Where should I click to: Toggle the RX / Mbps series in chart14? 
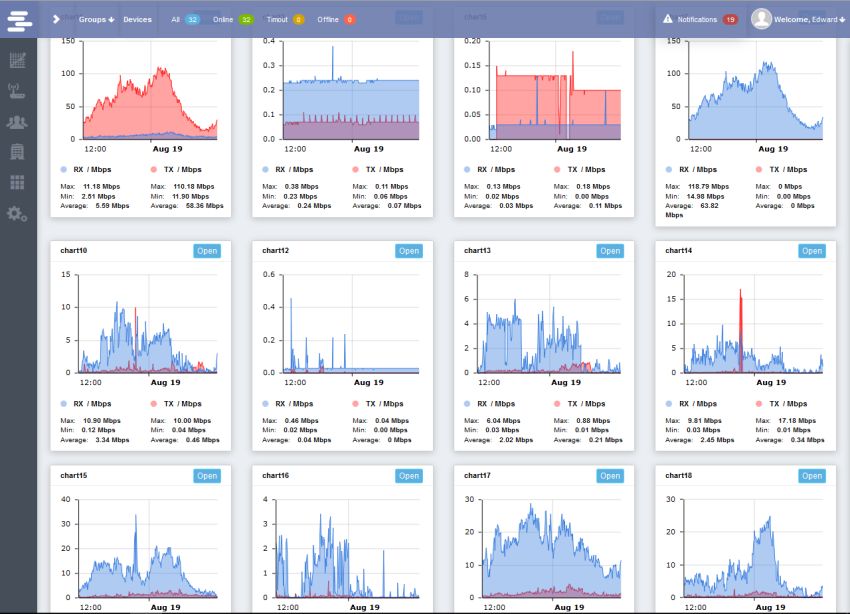(691, 404)
